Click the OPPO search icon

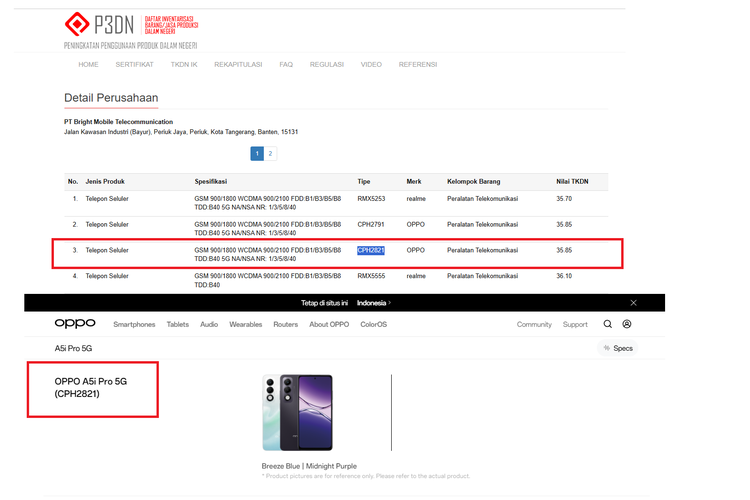click(607, 324)
